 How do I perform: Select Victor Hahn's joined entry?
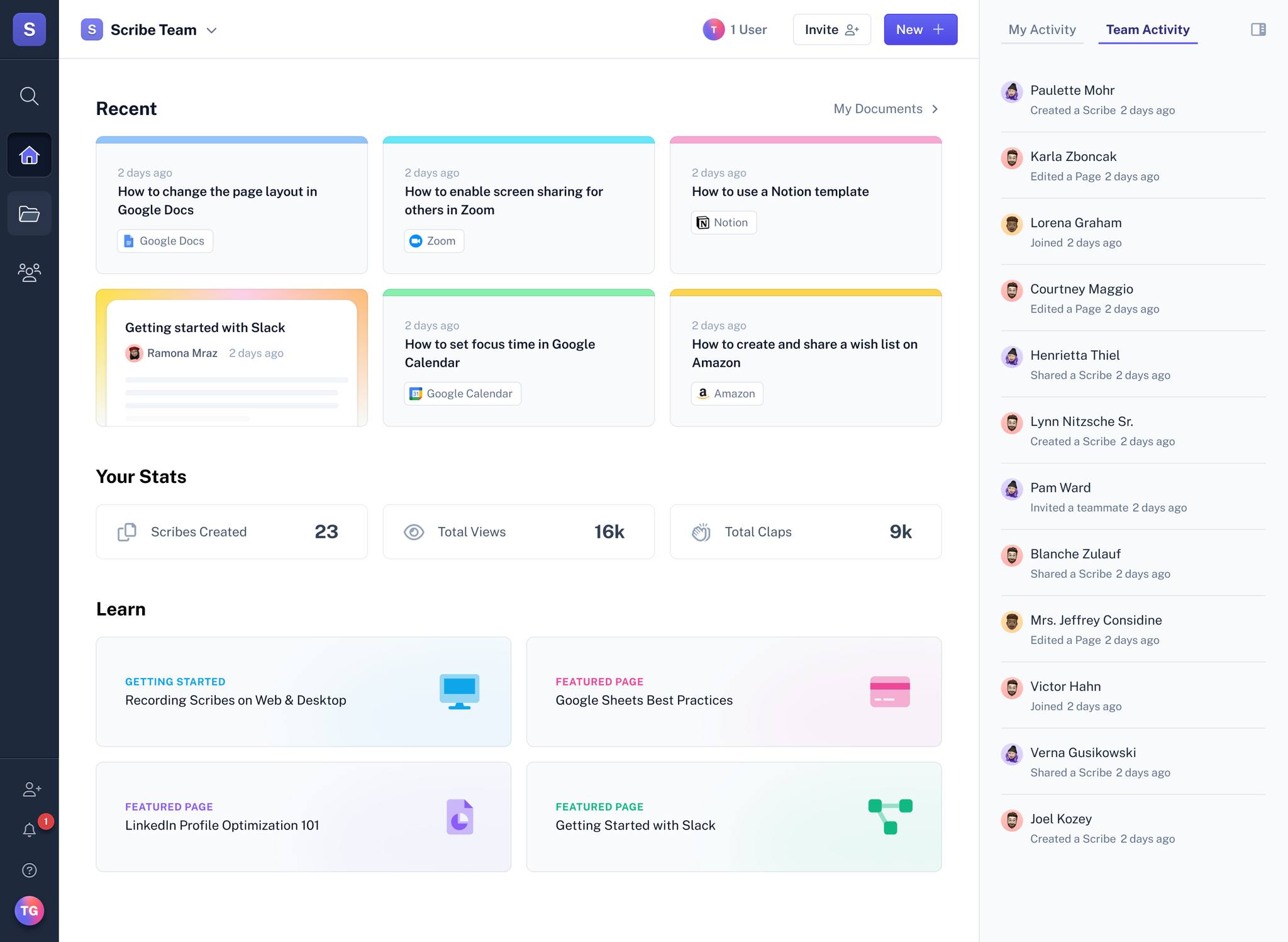[1133, 695]
